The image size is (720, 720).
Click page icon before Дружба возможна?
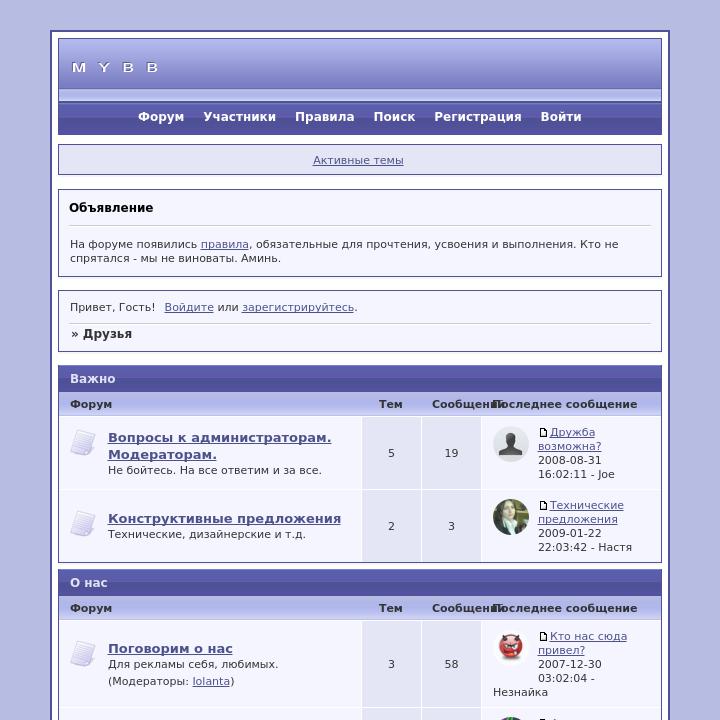543,433
